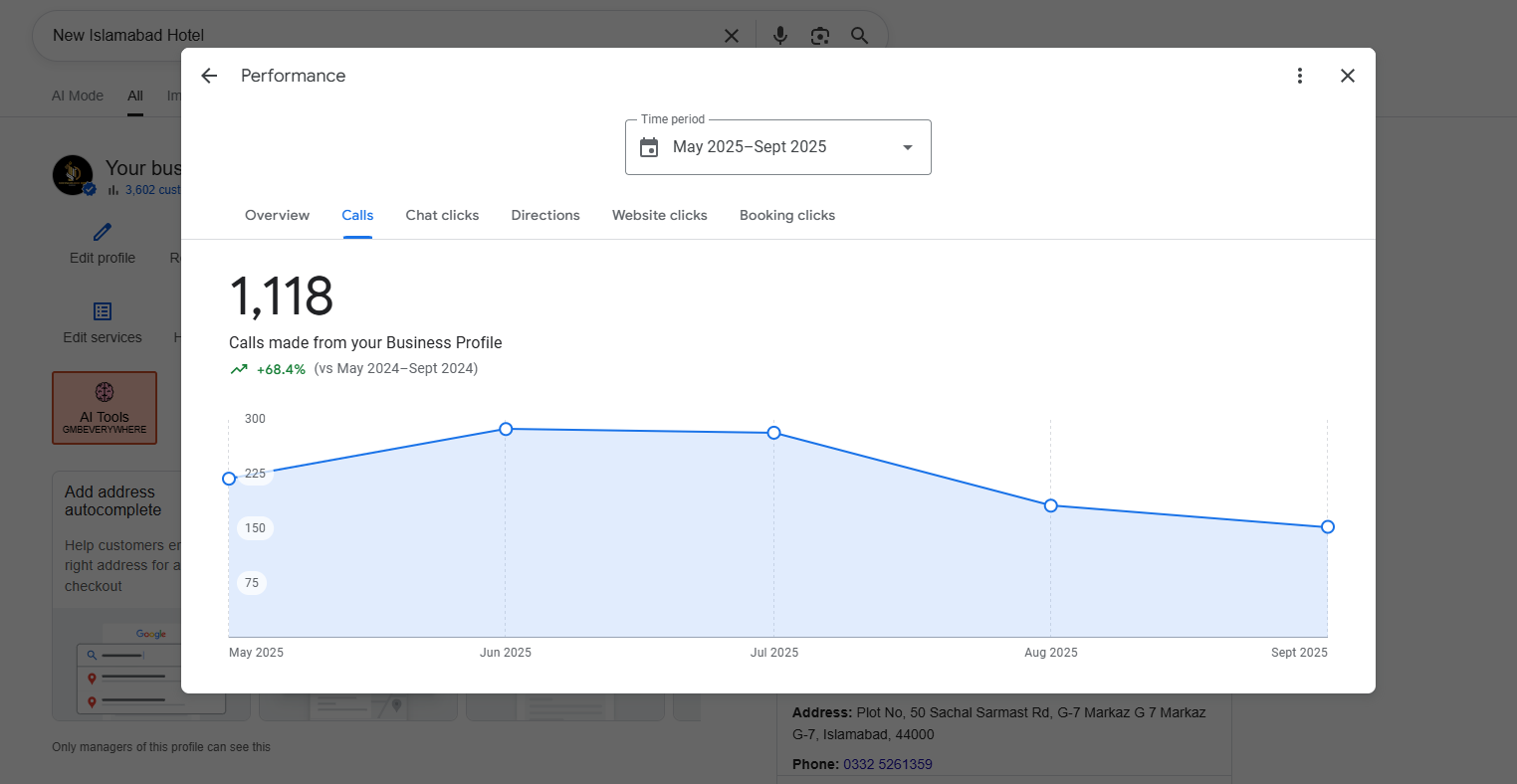The image size is (1517, 784).
Task: Clear the search box text
Action: click(x=731, y=36)
